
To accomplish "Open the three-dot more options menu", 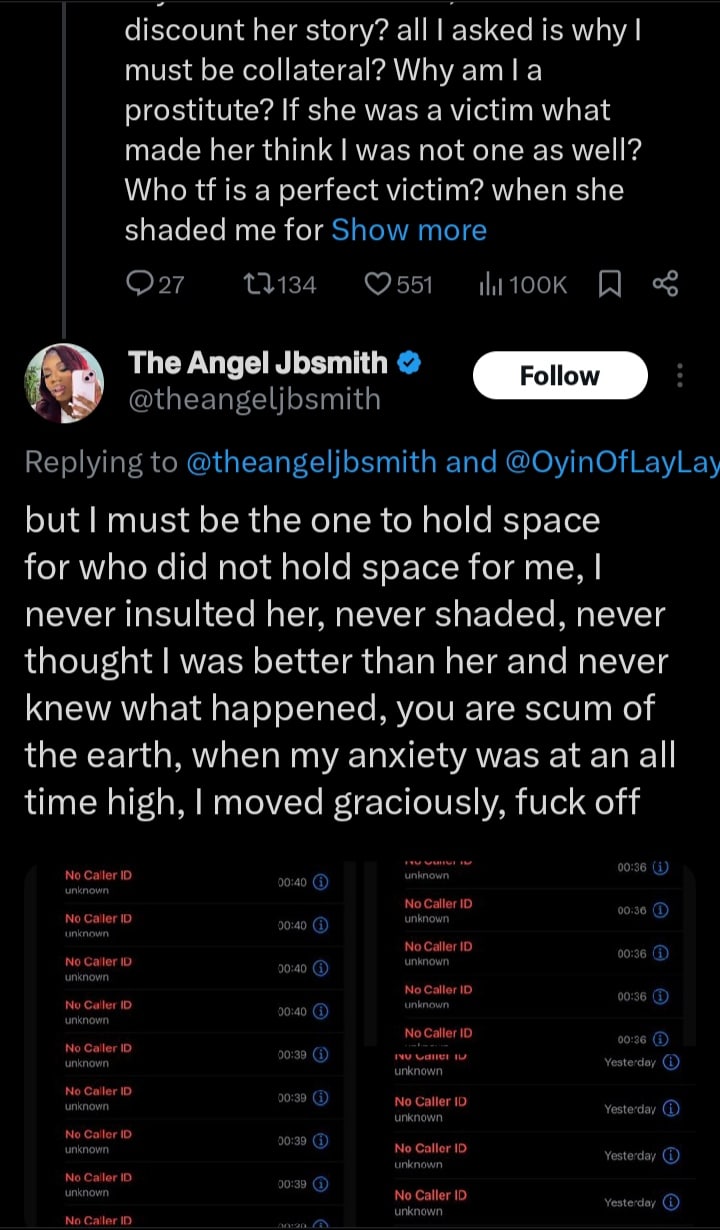I will tap(680, 376).
